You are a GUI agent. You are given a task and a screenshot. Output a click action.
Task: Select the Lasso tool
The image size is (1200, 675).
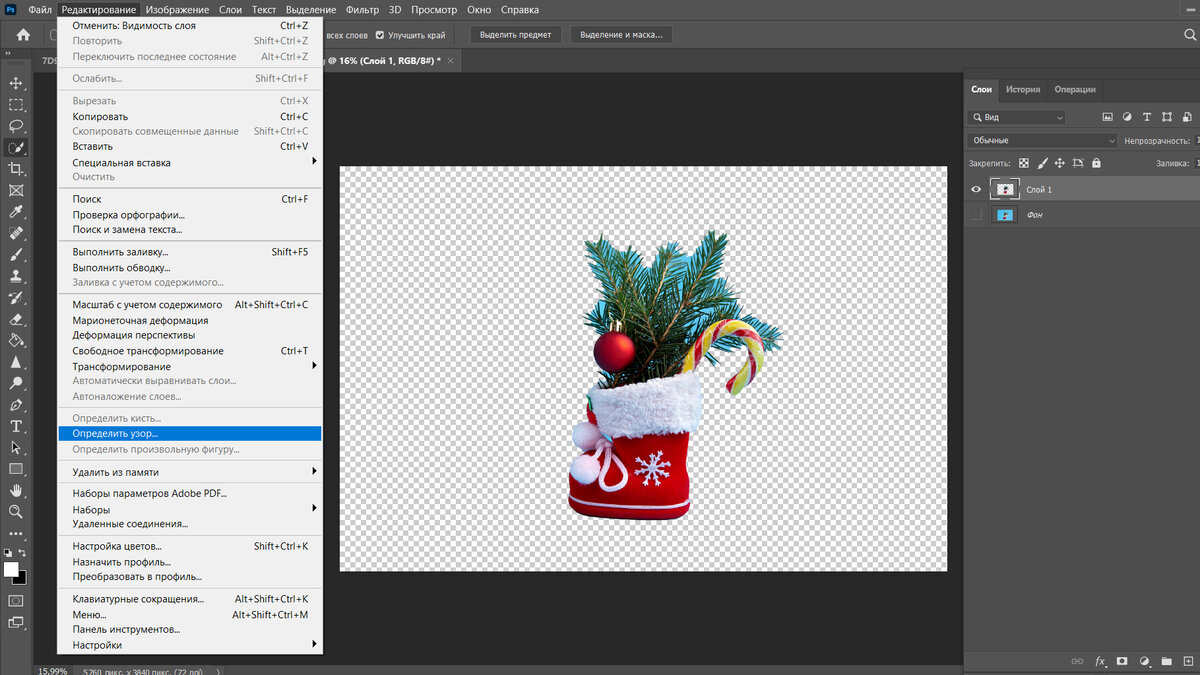click(16, 126)
